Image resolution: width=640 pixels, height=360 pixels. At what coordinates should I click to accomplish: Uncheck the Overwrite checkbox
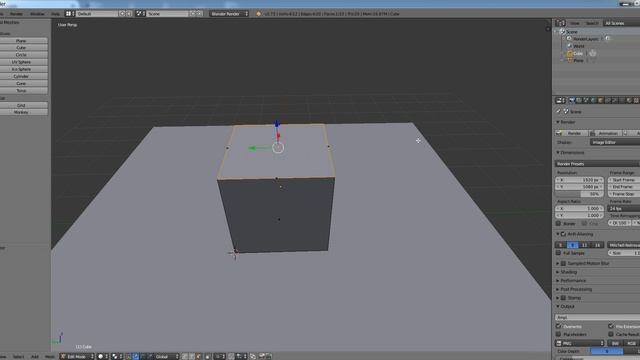coord(558,327)
